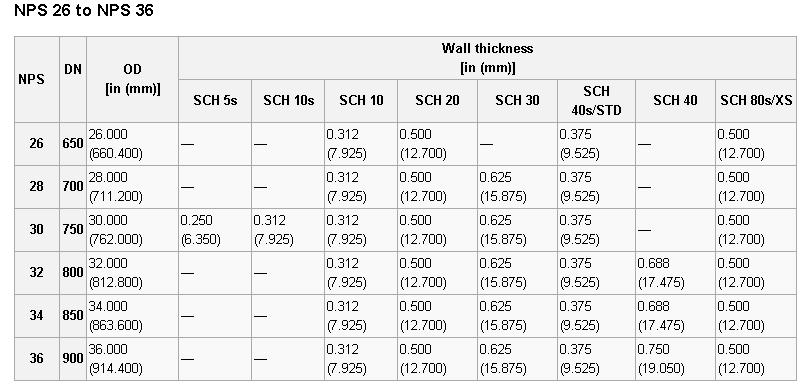Viewport: 807px width, 390px height.
Task: Select the 0.688 (17.475) cell in row 32
Action: click(675, 273)
